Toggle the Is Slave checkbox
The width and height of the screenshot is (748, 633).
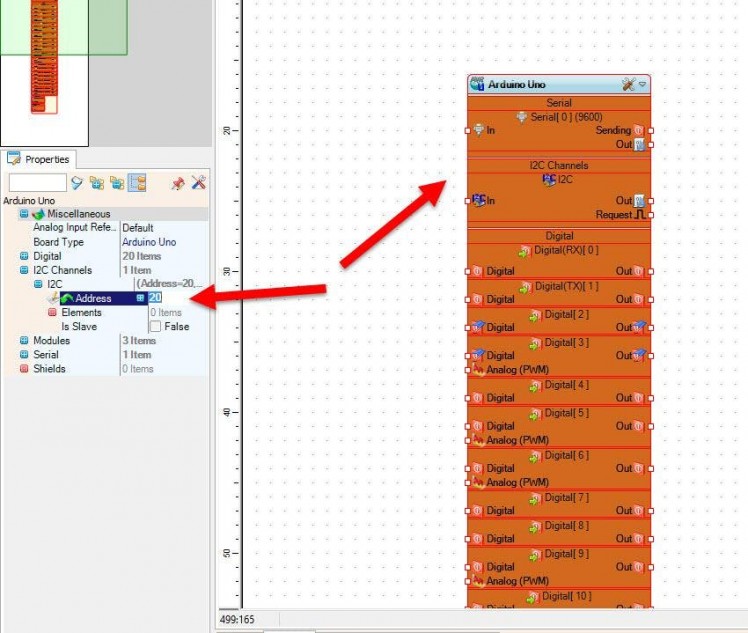tap(156, 327)
